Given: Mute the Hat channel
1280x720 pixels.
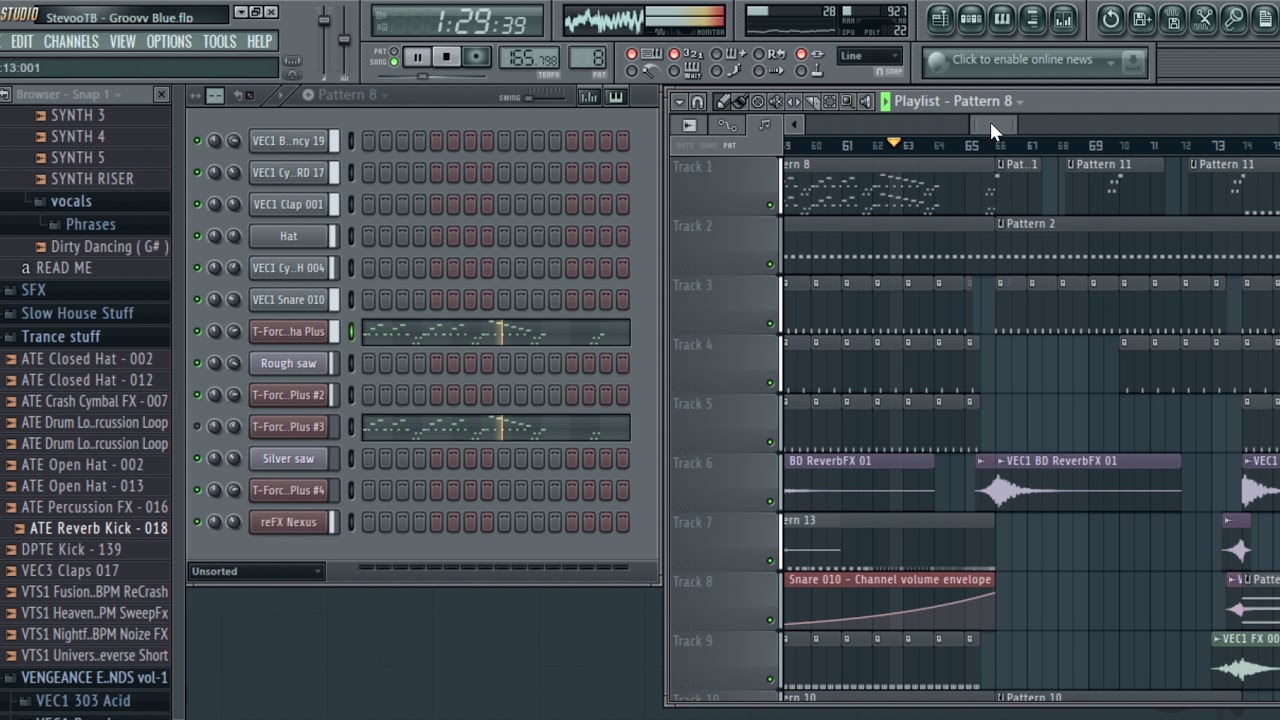Looking at the screenshot, I should click(197, 236).
